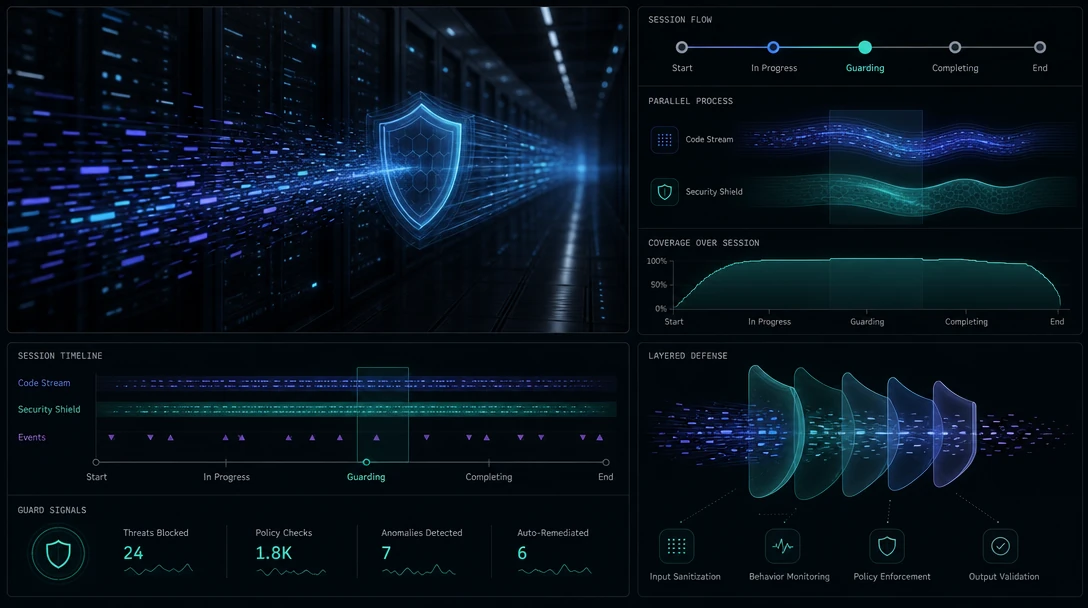Click the Policy Enforcement label
Screen dimensions: 1088x608
[892, 577]
